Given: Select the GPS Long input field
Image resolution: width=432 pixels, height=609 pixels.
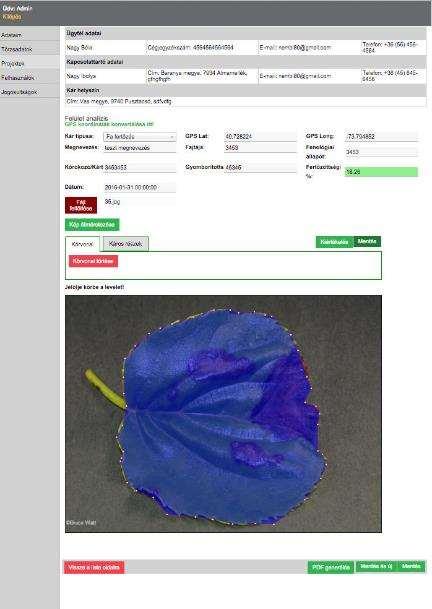Looking at the screenshot, I should tap(381, 136).
